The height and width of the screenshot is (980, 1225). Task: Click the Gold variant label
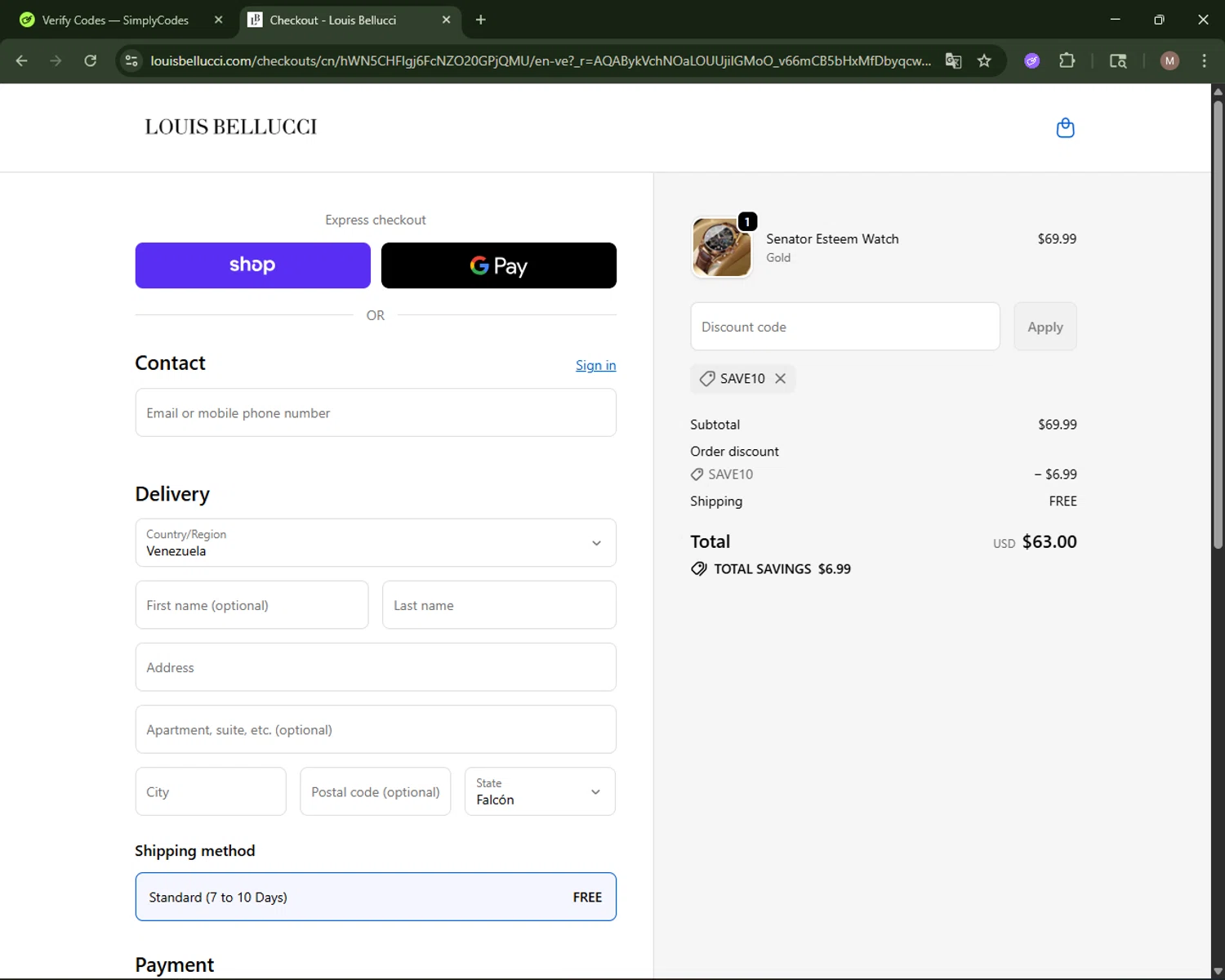778,257
